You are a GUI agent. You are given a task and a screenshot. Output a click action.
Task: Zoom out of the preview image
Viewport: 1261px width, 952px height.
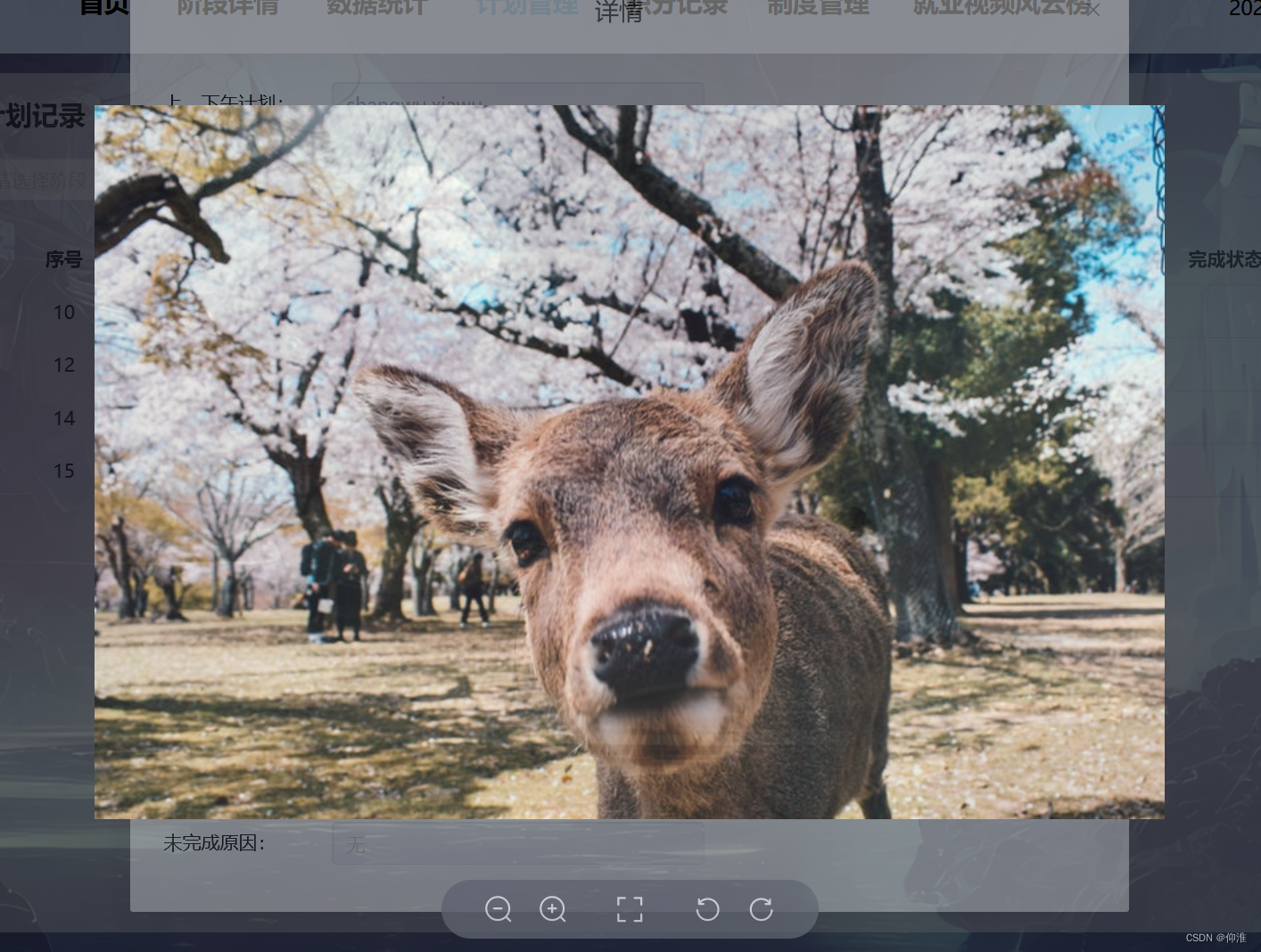[499, 909]
